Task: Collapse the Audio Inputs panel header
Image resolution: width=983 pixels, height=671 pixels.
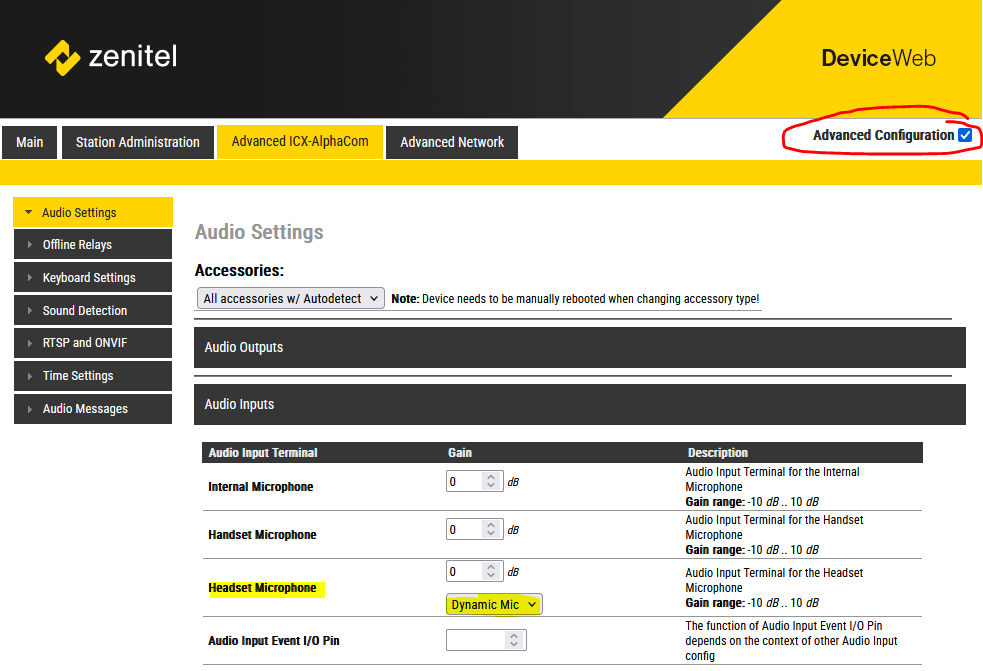Action: pos(579,405)
